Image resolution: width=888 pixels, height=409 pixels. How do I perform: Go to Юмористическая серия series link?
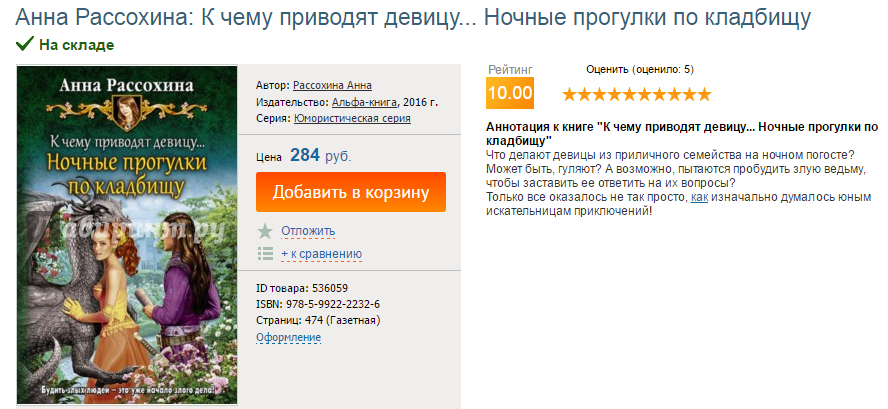tap(352, 118)
